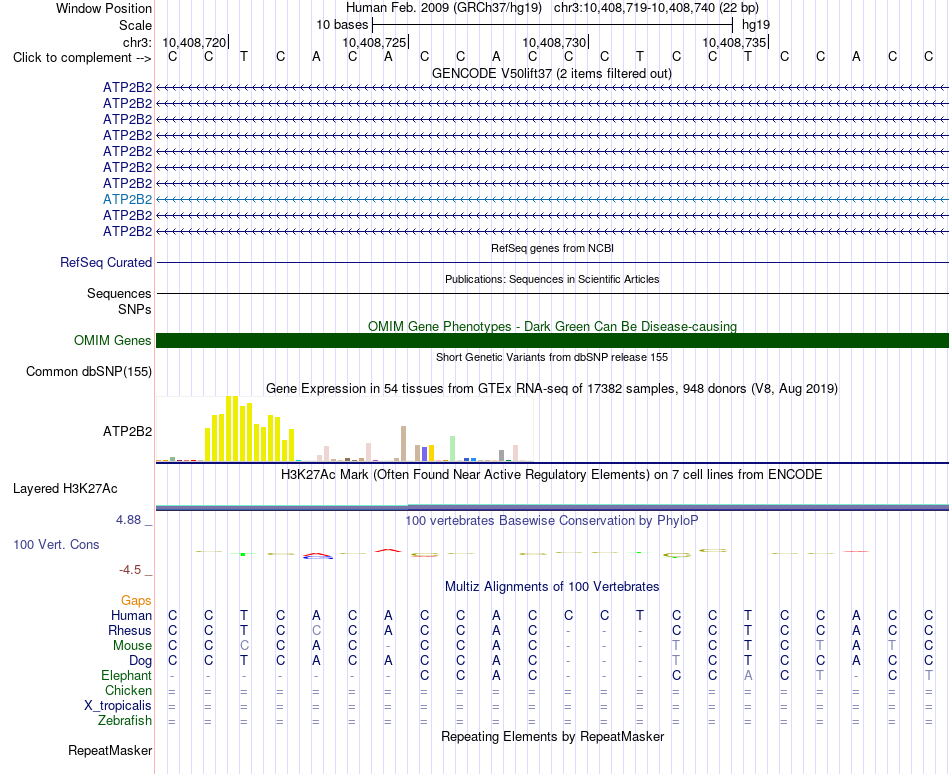Open the RefSeq Curated track label
This screenshot has width=950, height=774.
(105, 262)
